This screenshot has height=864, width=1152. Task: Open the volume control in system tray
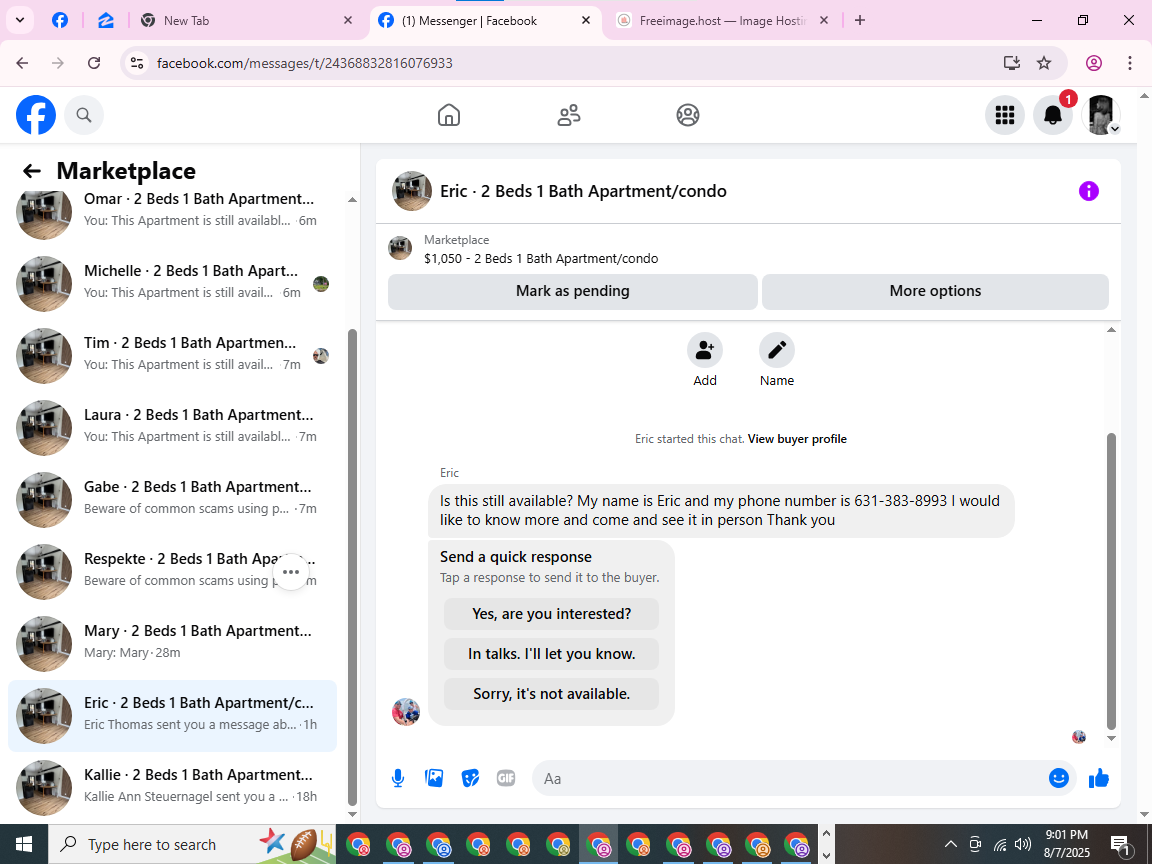coord(1022,844)
